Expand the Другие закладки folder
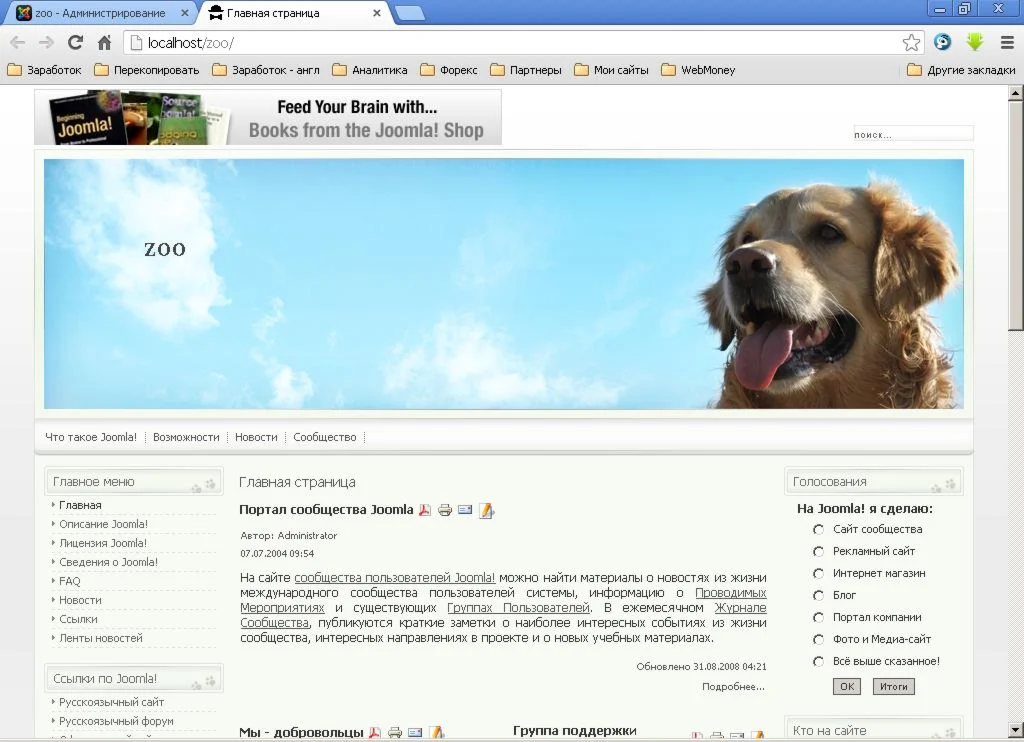The height and width of the screenshot is (742, 1024). [x=961, y=70]
